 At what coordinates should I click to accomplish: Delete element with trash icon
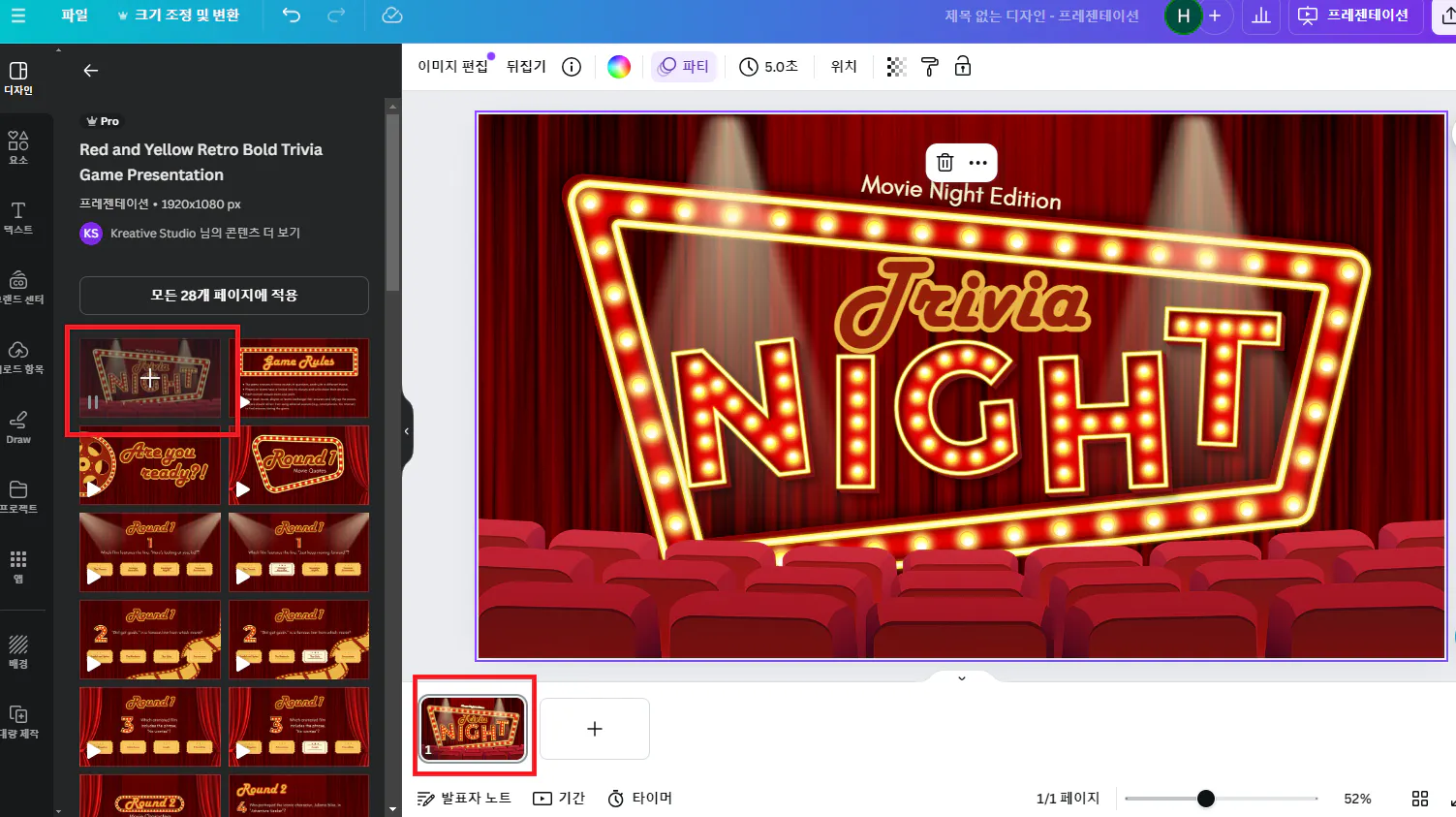click(945, 163)
